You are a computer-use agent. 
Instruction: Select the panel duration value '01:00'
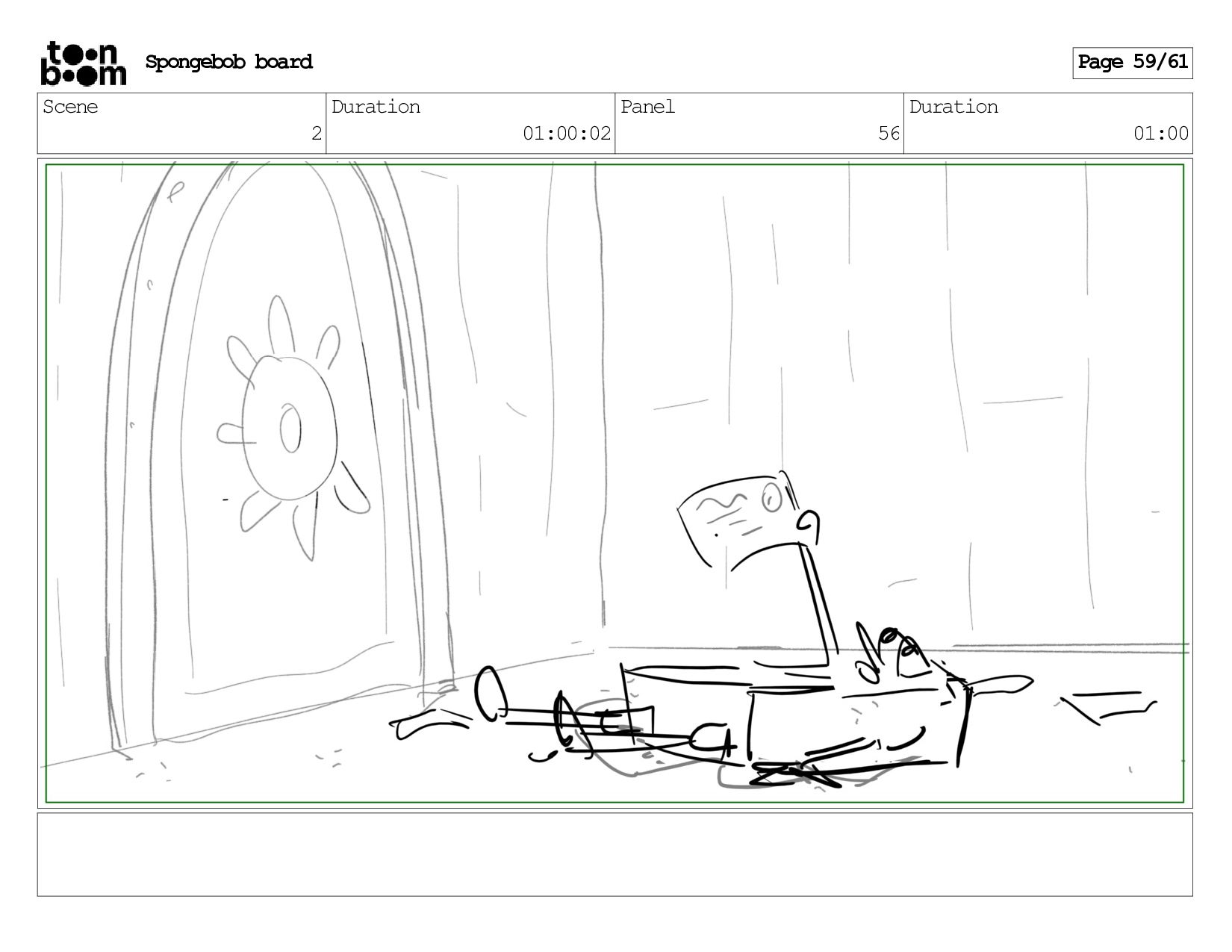pyautogui.click(x=1160, y=134)
